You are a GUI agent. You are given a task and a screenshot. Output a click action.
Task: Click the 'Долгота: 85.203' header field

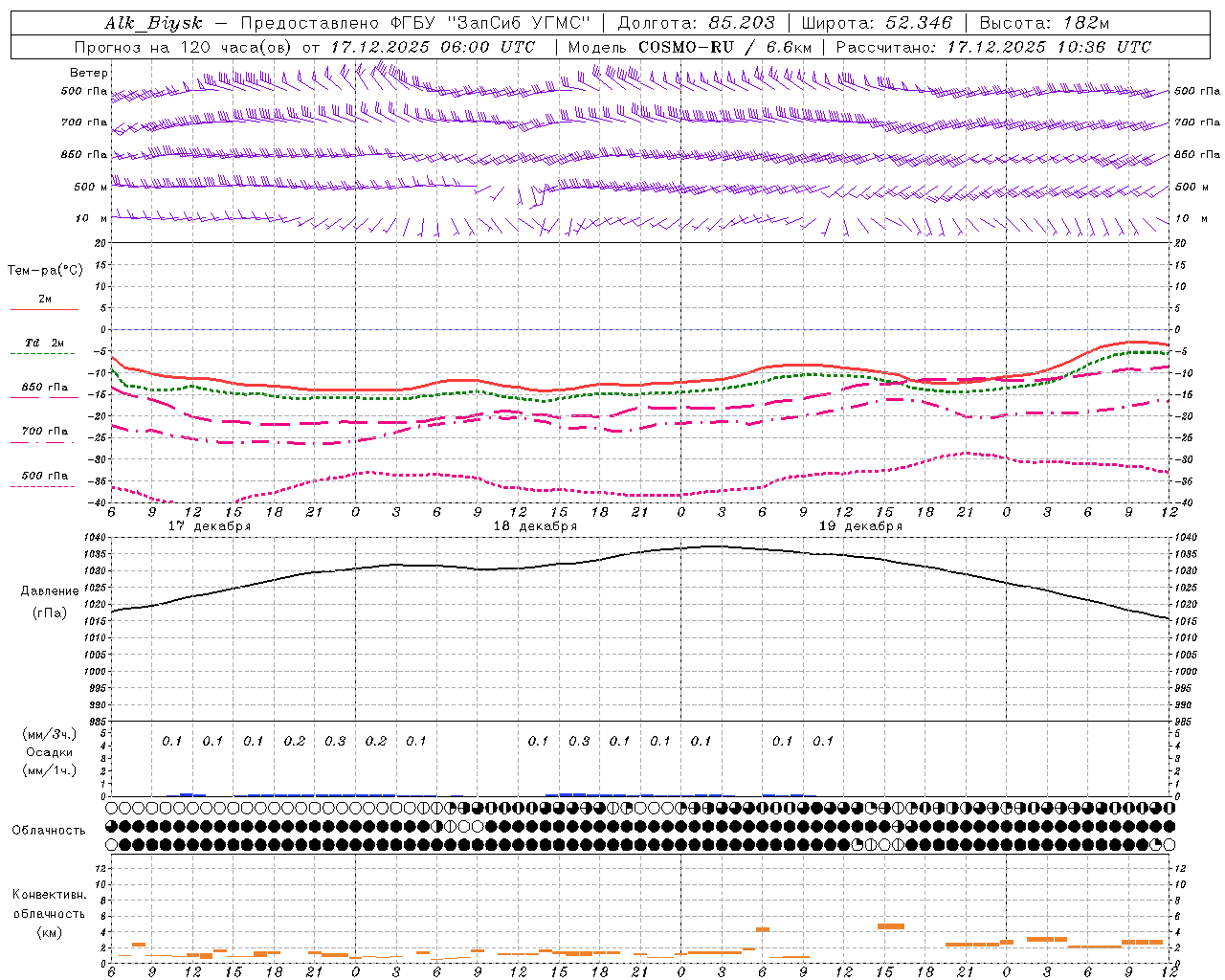697,23
